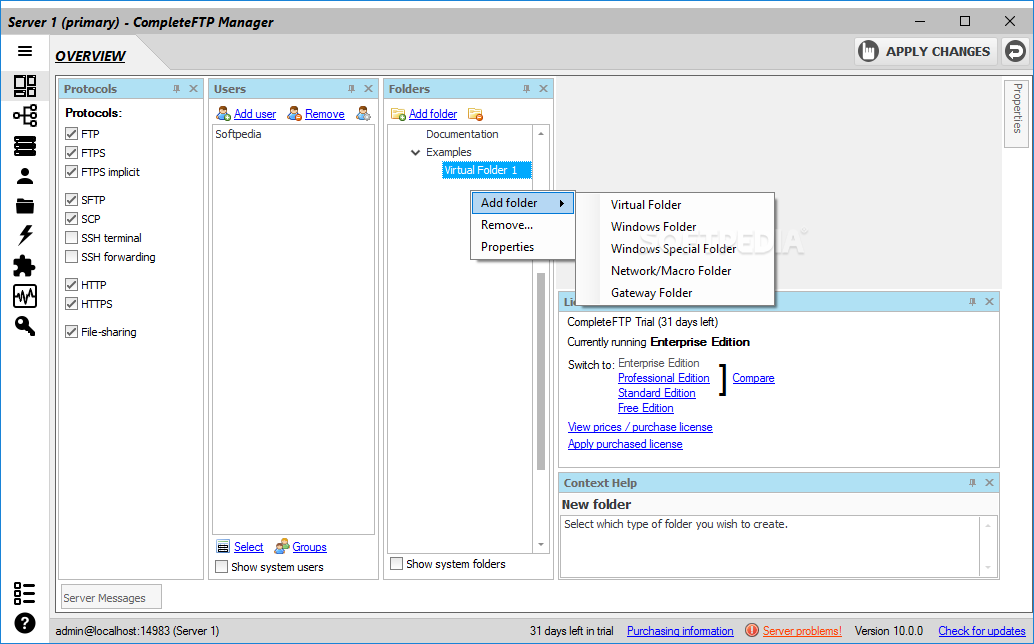This screenshot has width=1034, height=644.
Task: Select Gateway Folder option
Action: coord(675,293)
